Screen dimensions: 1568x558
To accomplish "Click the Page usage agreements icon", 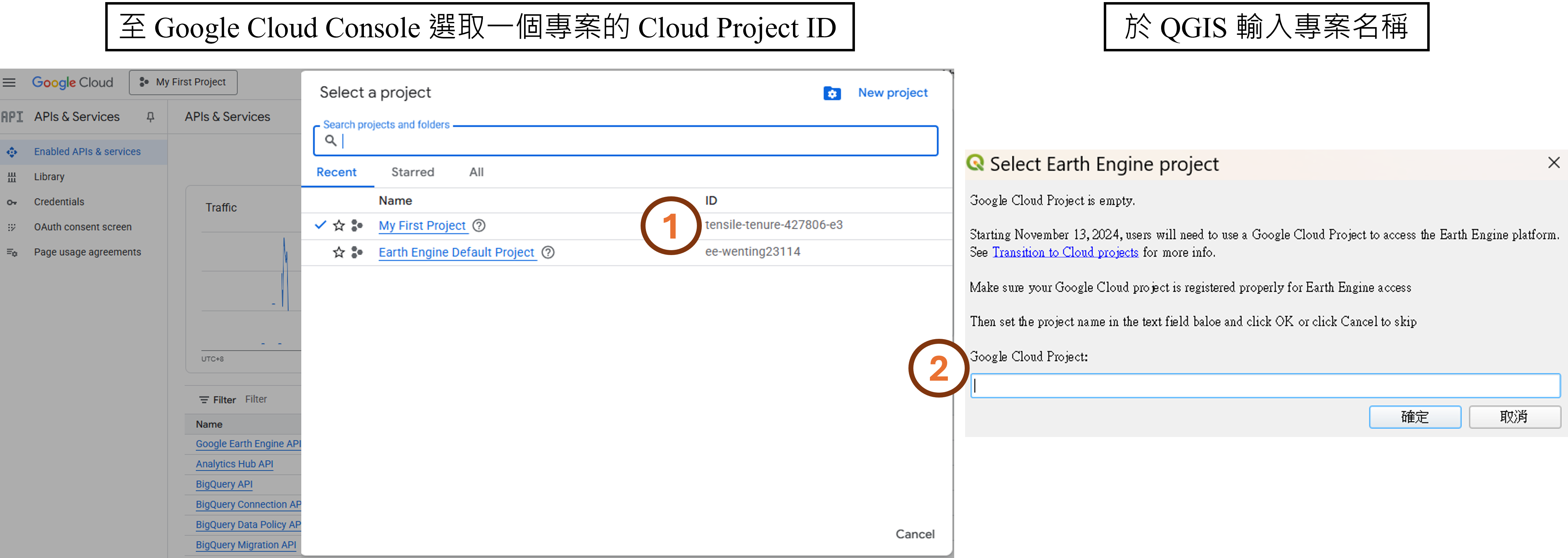I will [12, 252].
